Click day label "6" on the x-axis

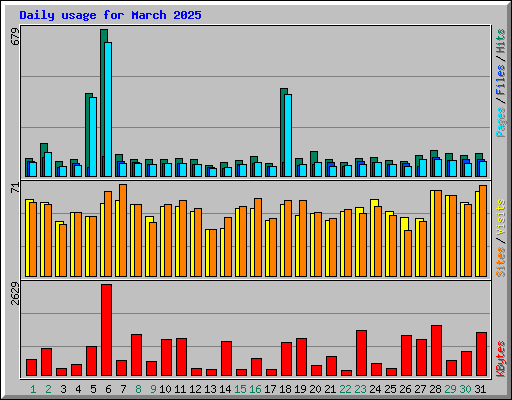[x=108, y=389]
